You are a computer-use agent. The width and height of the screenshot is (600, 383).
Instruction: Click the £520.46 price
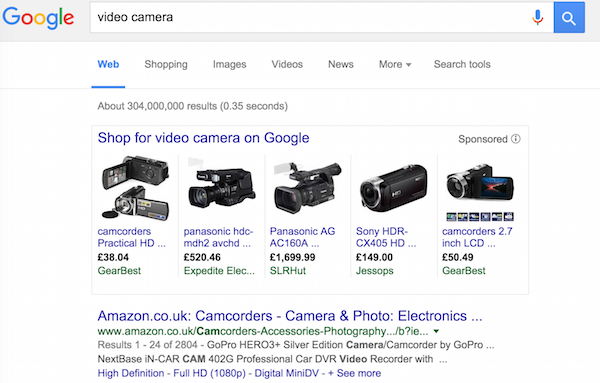[202, 257]
